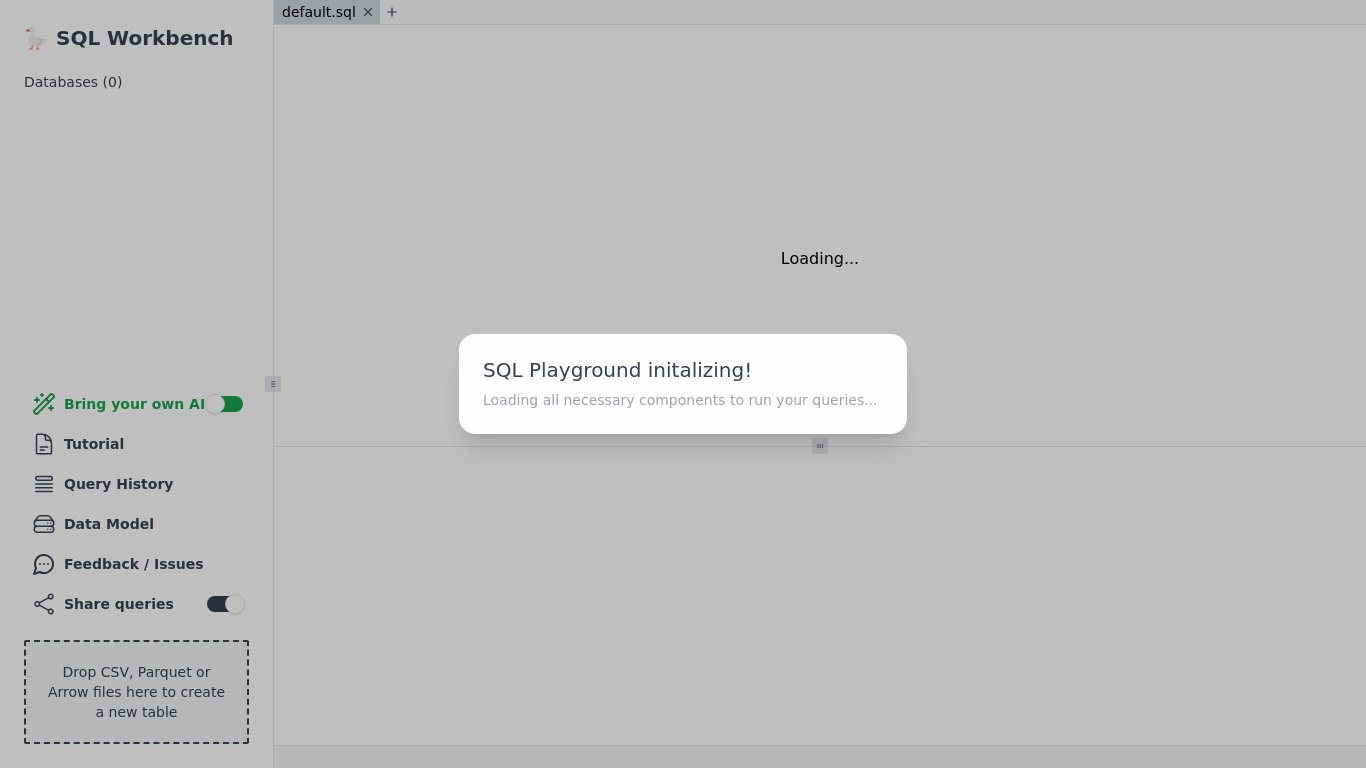Click the Share queries network icon

click(x=44, y=604)
